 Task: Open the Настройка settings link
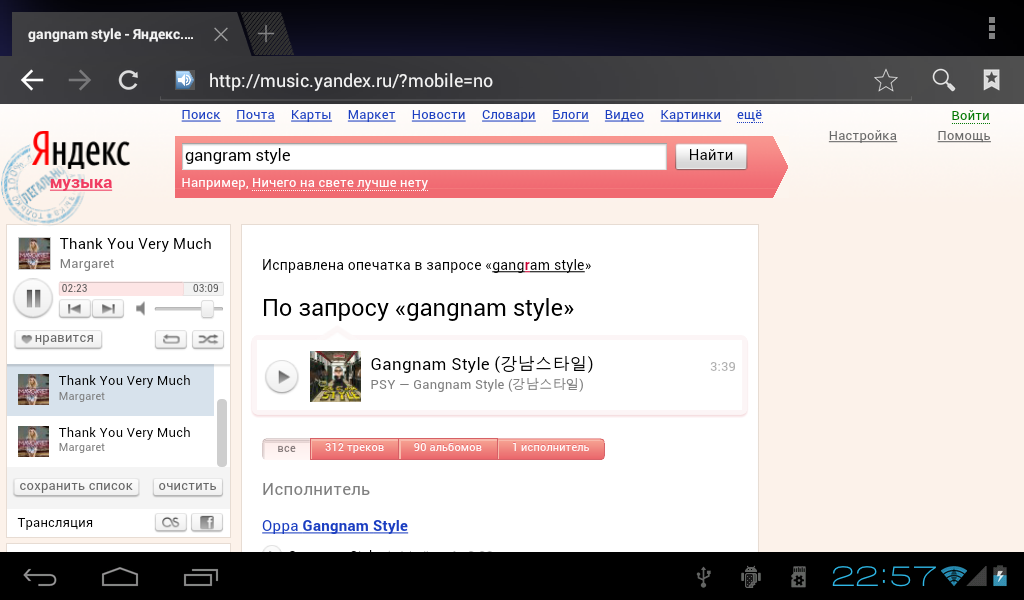click(x=862, y=136)
